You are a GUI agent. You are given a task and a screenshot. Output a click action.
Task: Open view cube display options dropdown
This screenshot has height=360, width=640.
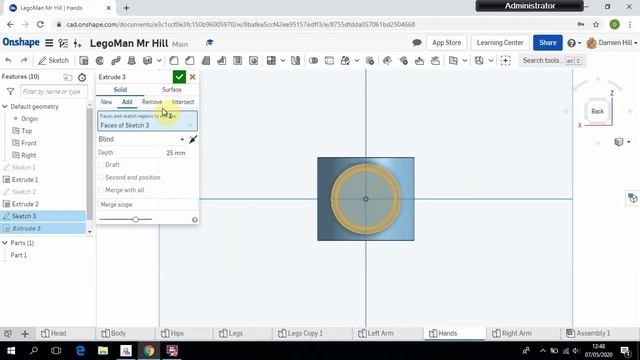[x=622, y=142]
